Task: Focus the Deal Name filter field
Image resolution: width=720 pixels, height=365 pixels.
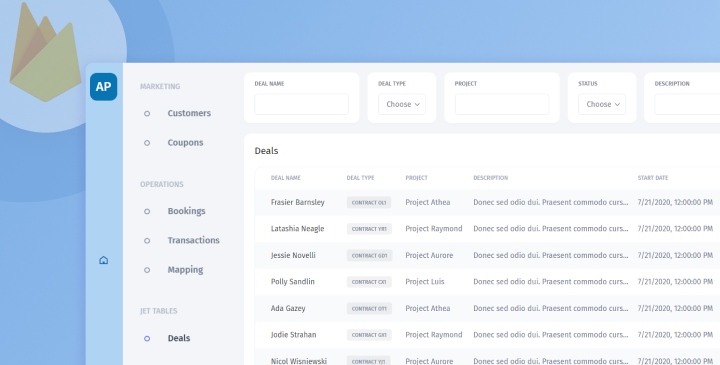Action: 301,104
